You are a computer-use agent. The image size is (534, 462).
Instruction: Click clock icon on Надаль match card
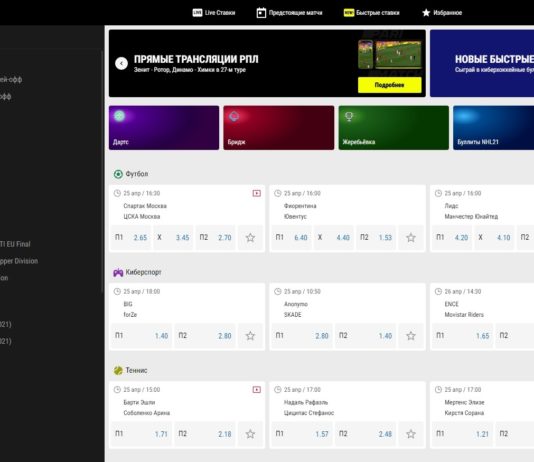point(278,389)
